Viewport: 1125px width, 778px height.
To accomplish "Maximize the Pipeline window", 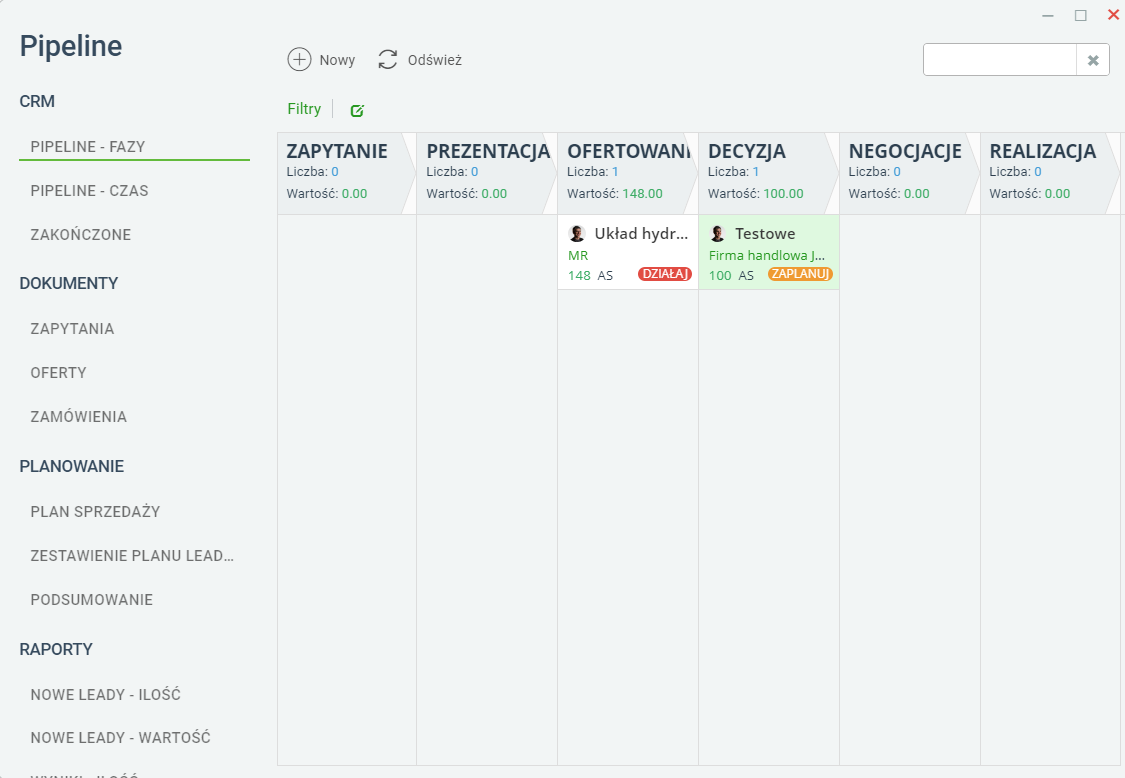I will (1081, 15).
